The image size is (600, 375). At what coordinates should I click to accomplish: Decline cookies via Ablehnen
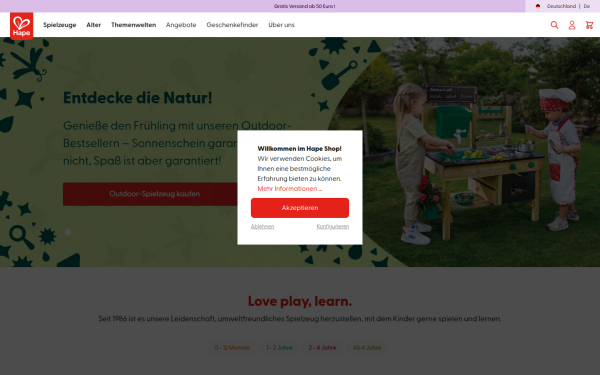pos(262,227)
